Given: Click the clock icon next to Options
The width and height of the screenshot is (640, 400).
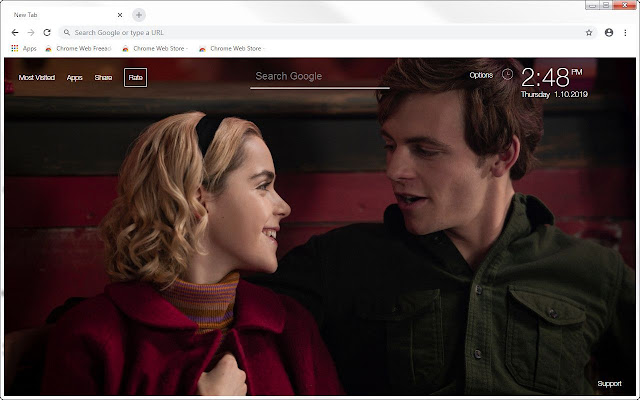Looking at the screenshot, I should pyautogui.click(x=507, y=74).
